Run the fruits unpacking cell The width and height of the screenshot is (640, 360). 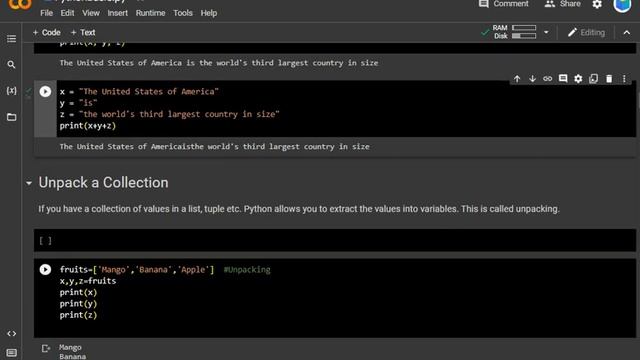pyautogui.click(x=45, y=269)
